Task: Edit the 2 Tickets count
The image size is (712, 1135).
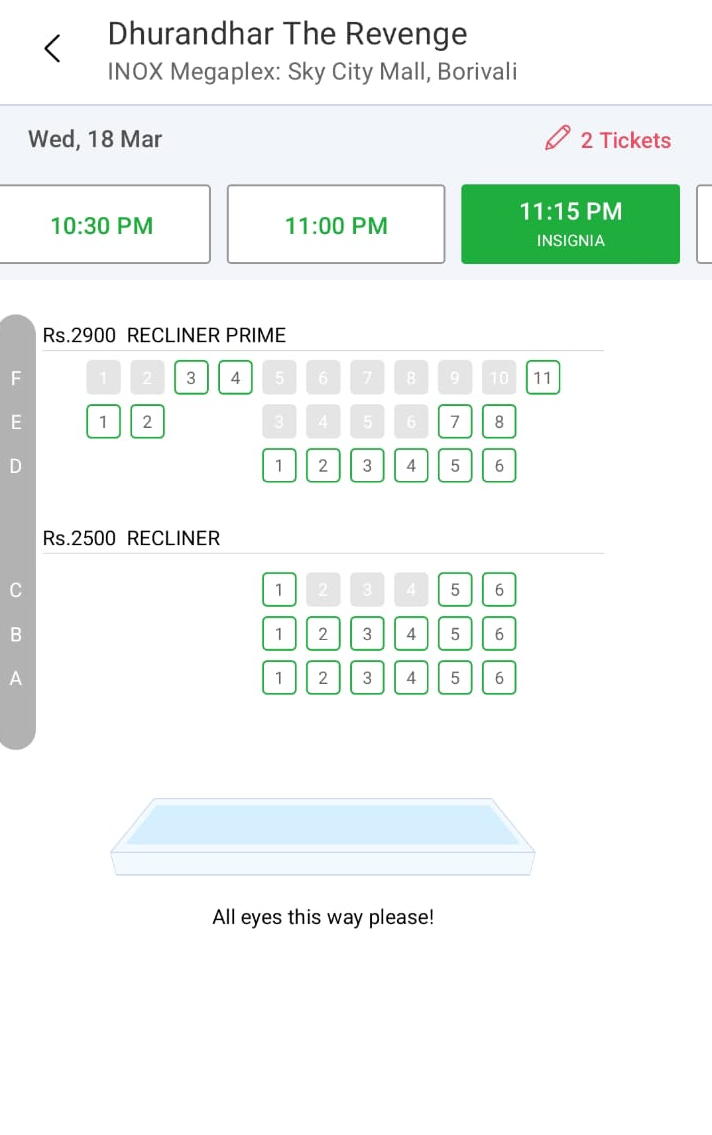Action: [625, 140]
